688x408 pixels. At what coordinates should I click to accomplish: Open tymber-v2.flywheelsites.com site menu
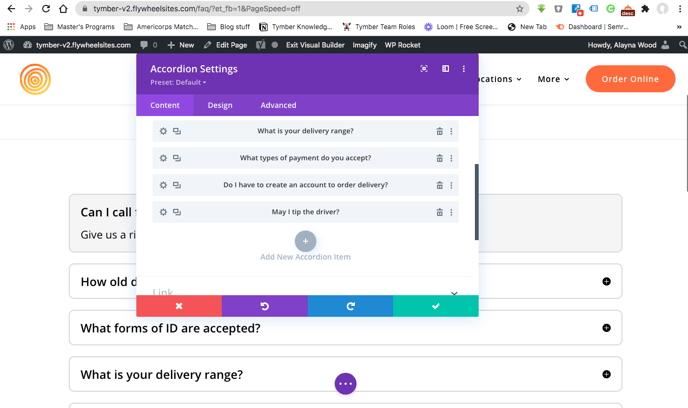(77, 45)
